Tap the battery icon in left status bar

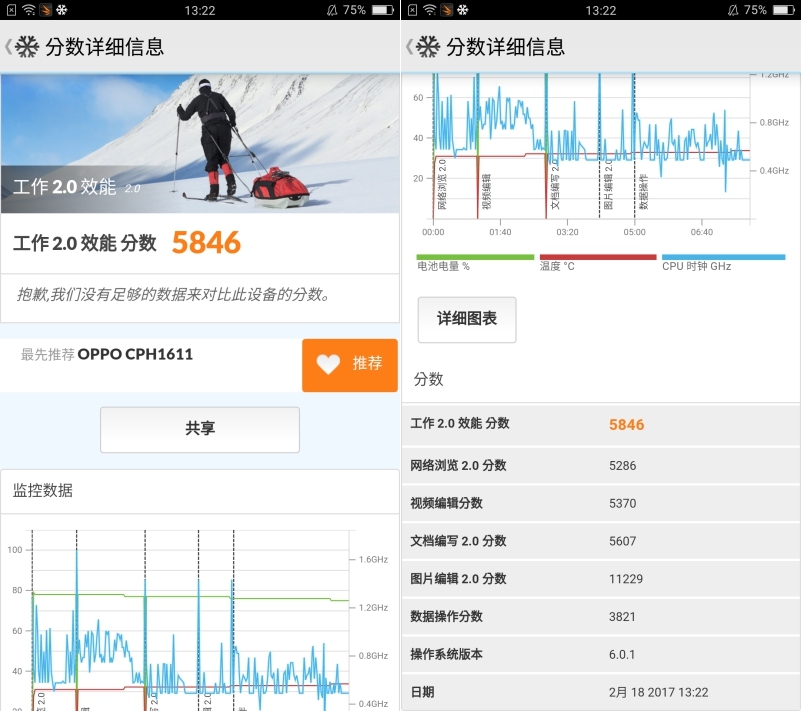click(383, 10)
